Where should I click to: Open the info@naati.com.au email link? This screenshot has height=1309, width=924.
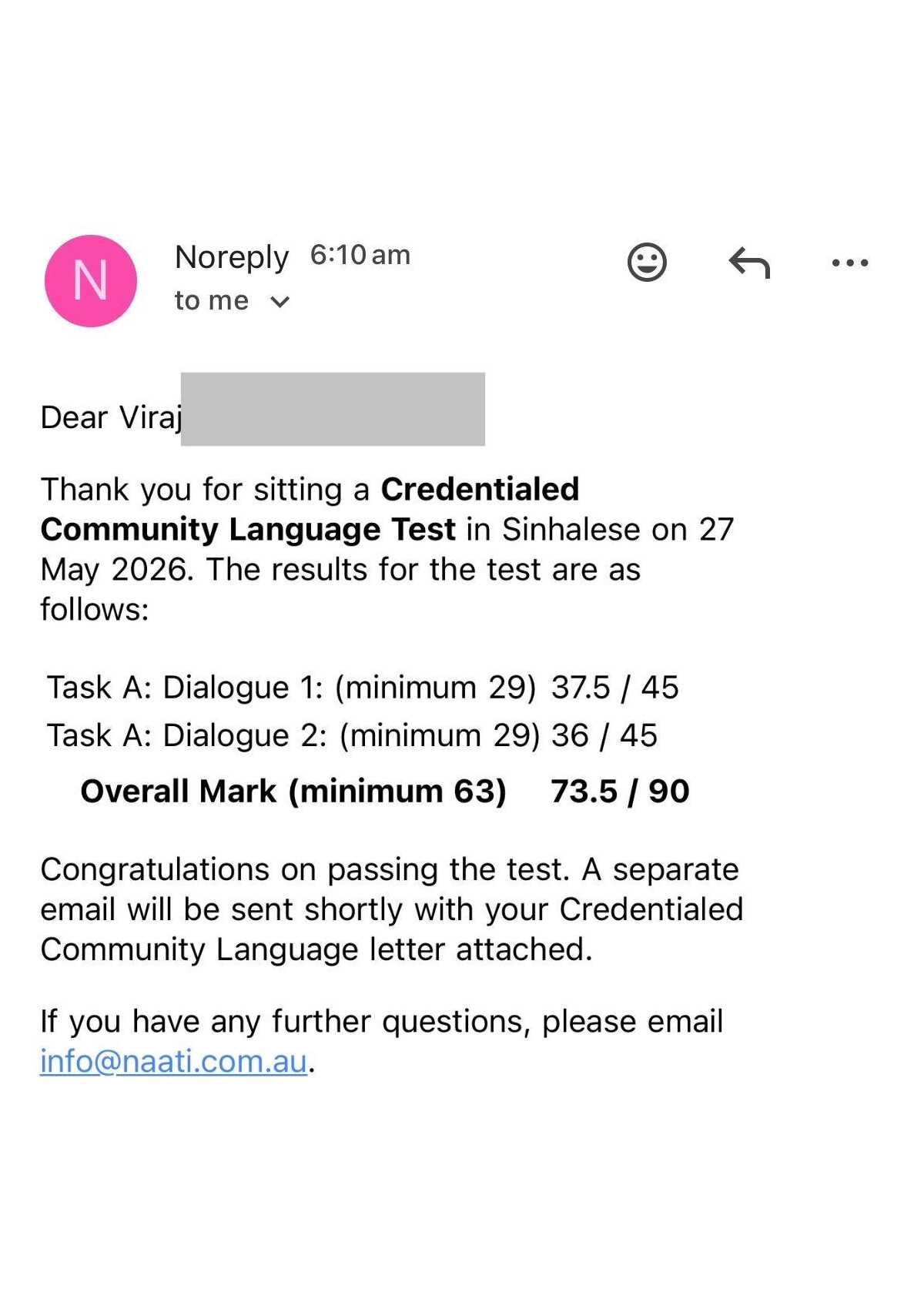173,1061
